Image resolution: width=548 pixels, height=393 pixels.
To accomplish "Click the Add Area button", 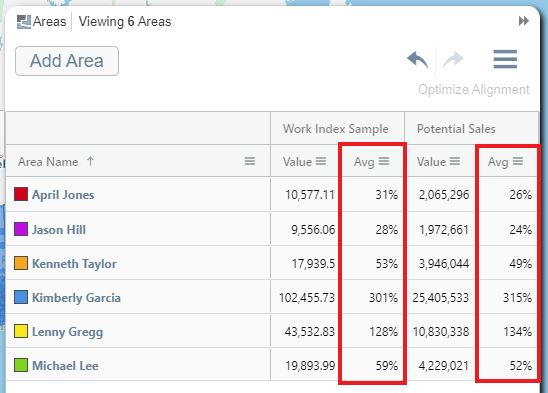I will point(67,61).
